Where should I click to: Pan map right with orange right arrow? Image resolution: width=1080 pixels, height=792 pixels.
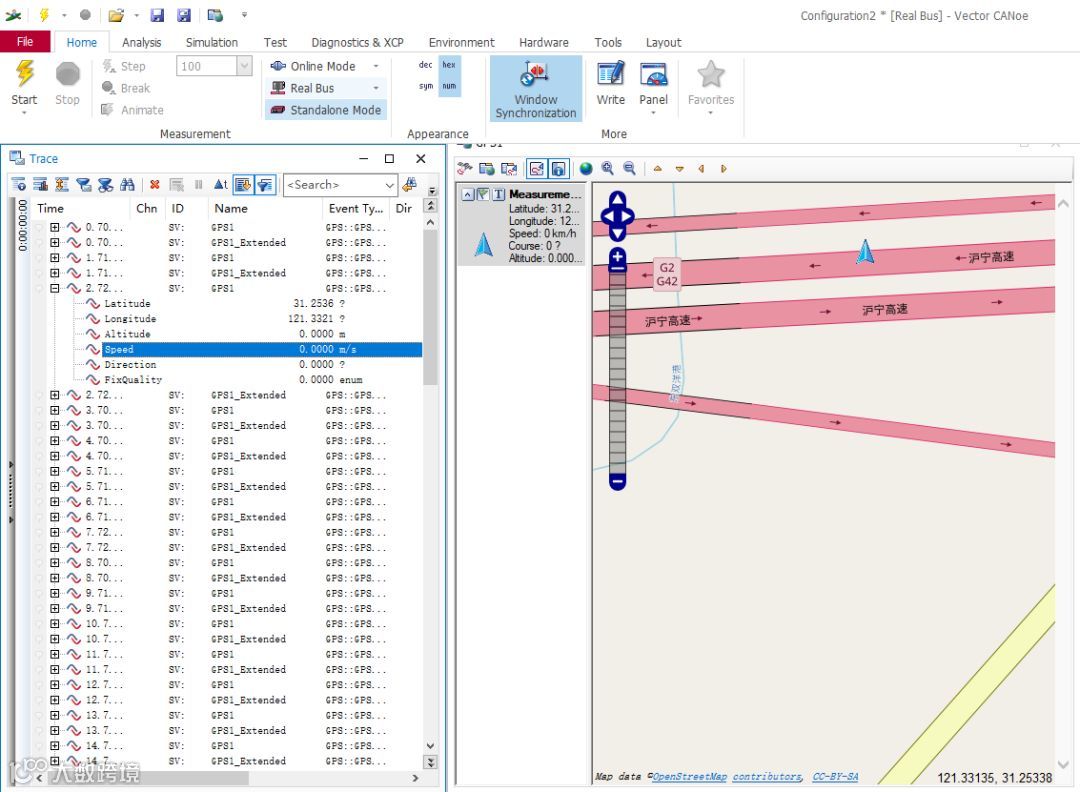723,169
